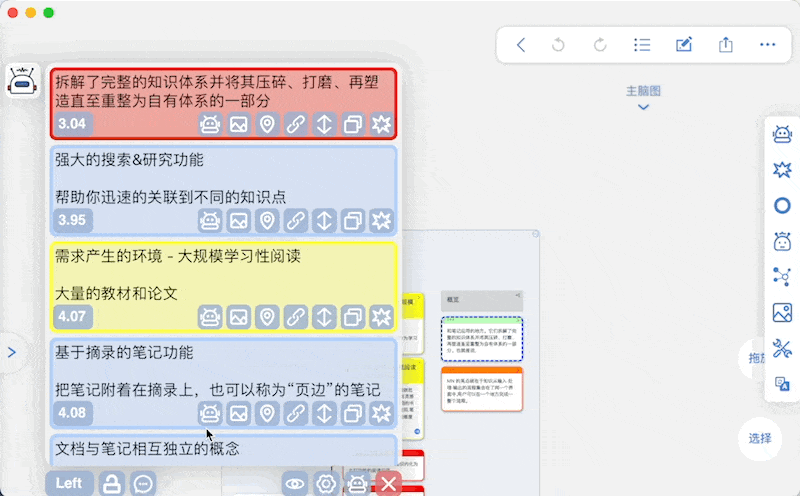The height and width of the screenshot is (496, 800).
Task: Click the redo arrow in top toolbar
Action: (600, 45)
